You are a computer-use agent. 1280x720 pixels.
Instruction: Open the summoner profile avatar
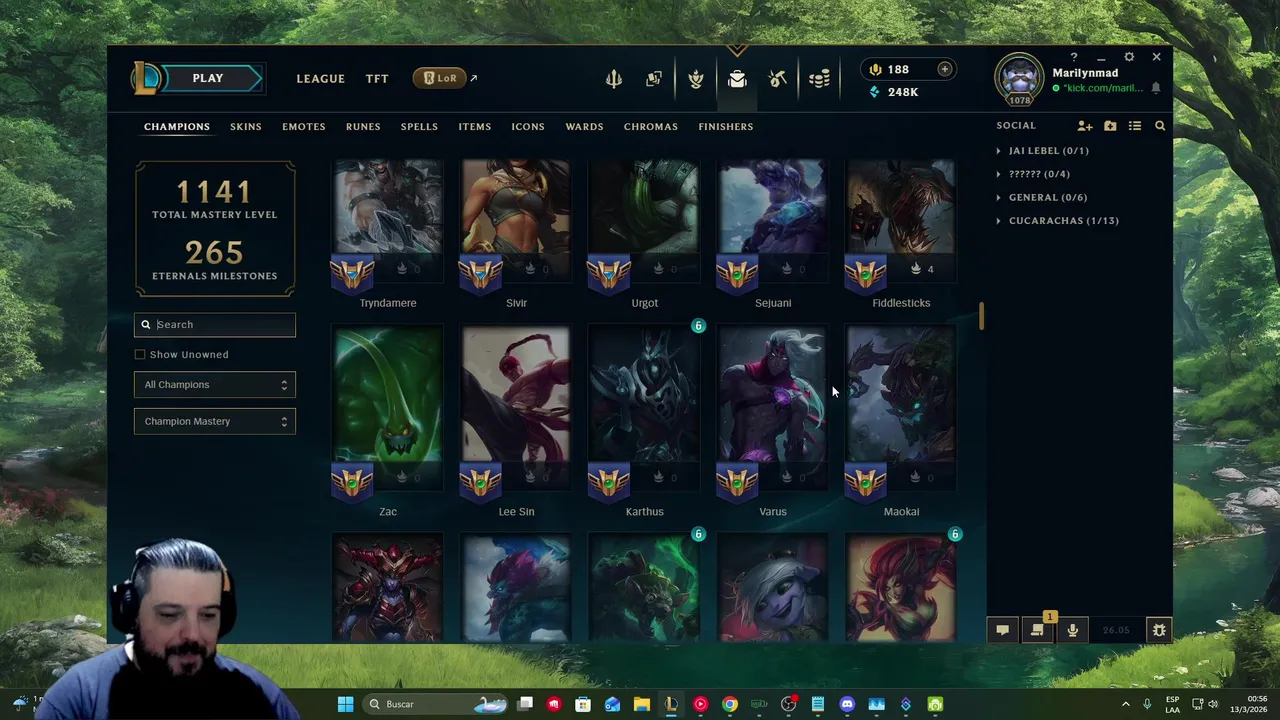pyautogui.click(x=1019, y=77)
